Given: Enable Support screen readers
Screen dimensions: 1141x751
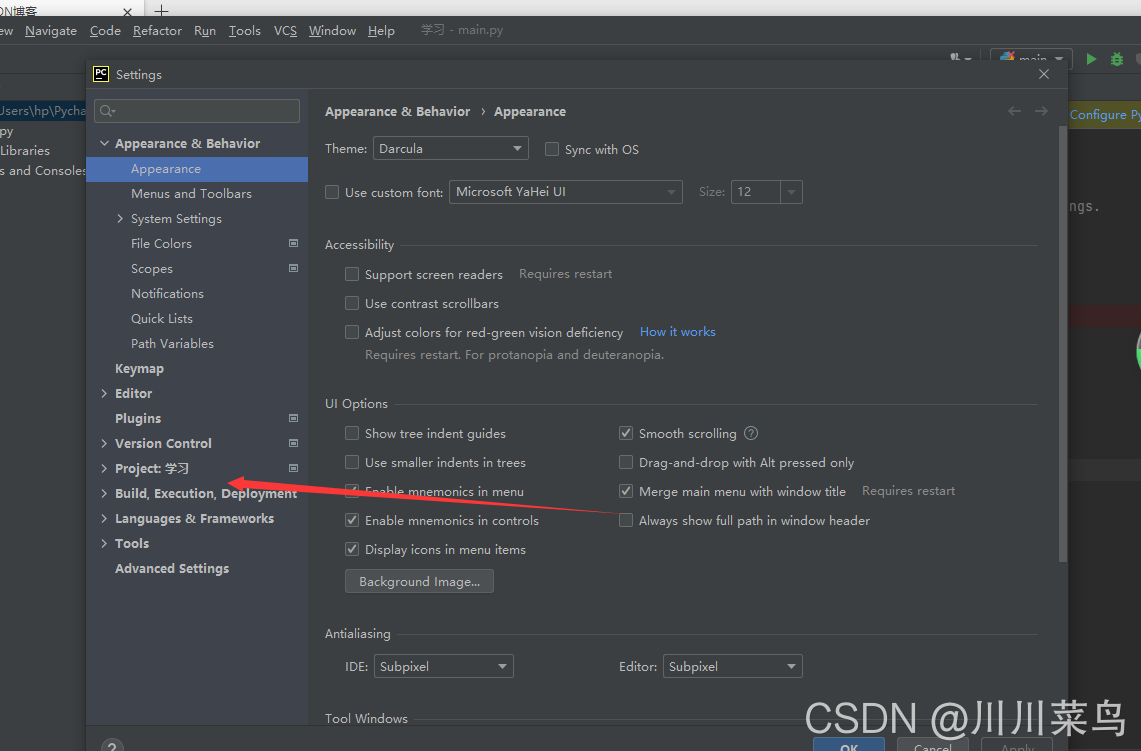Looking at the screenshot, I should pos(351,274).
